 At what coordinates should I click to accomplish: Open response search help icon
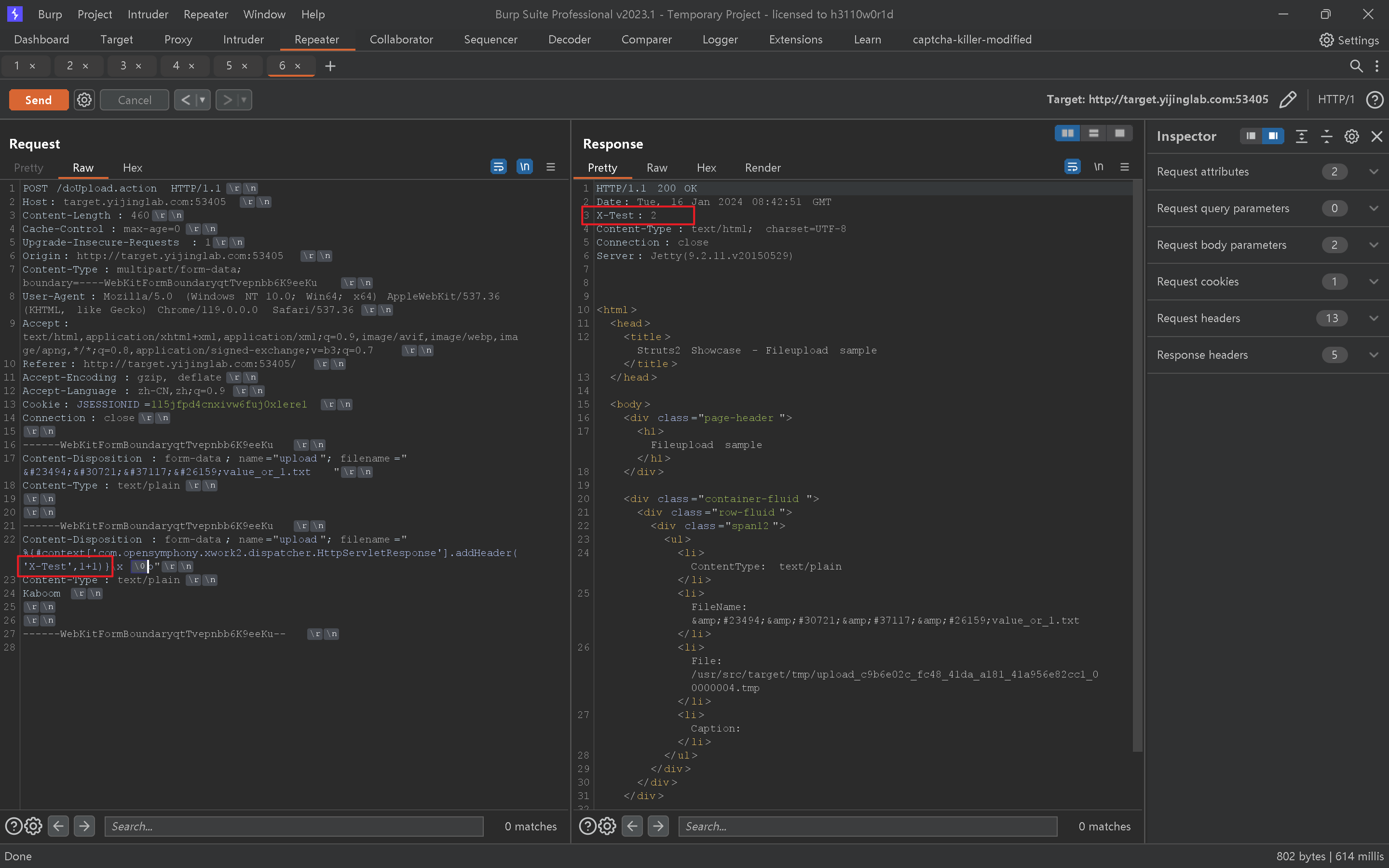coord(588,826)
